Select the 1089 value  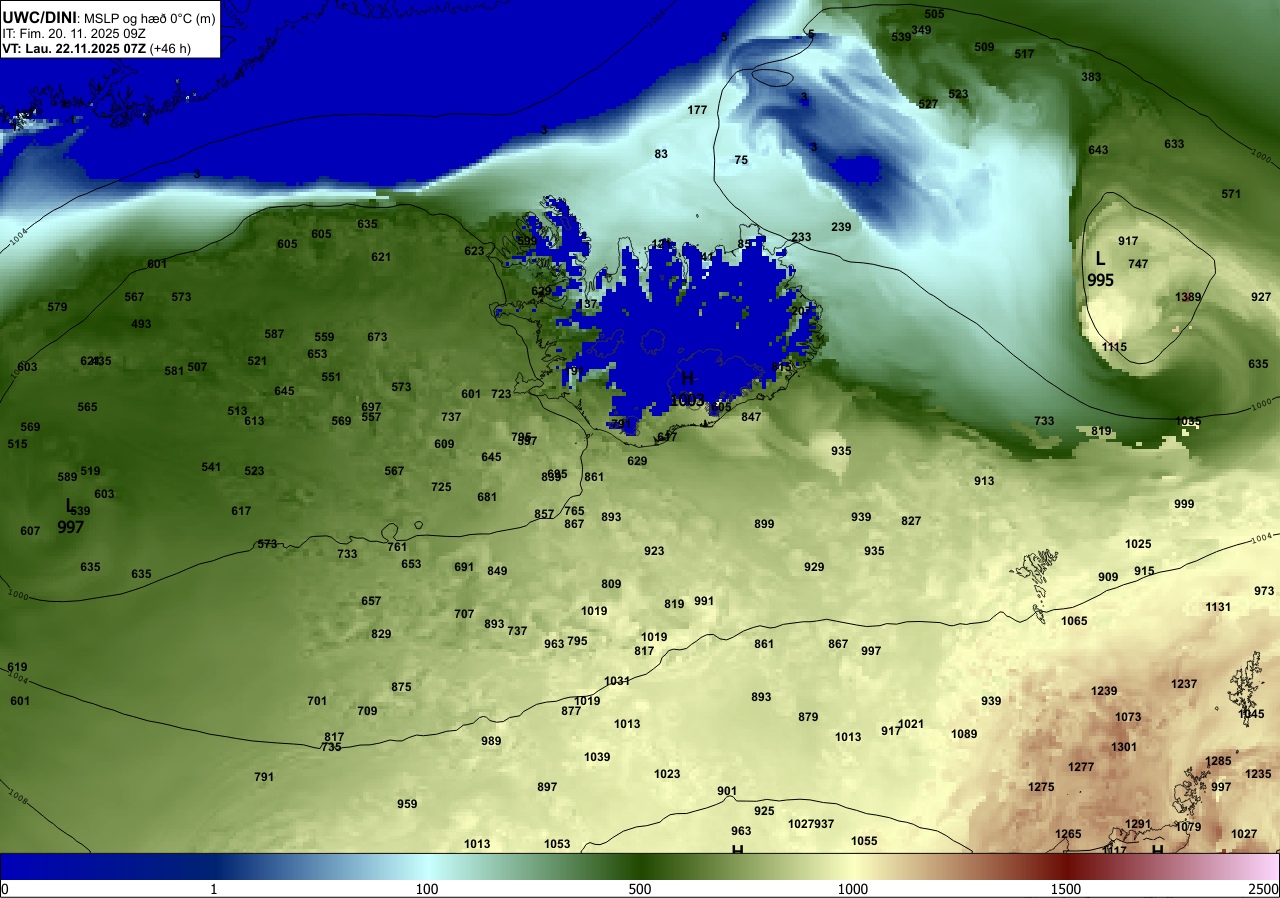[x=964, y=734]
